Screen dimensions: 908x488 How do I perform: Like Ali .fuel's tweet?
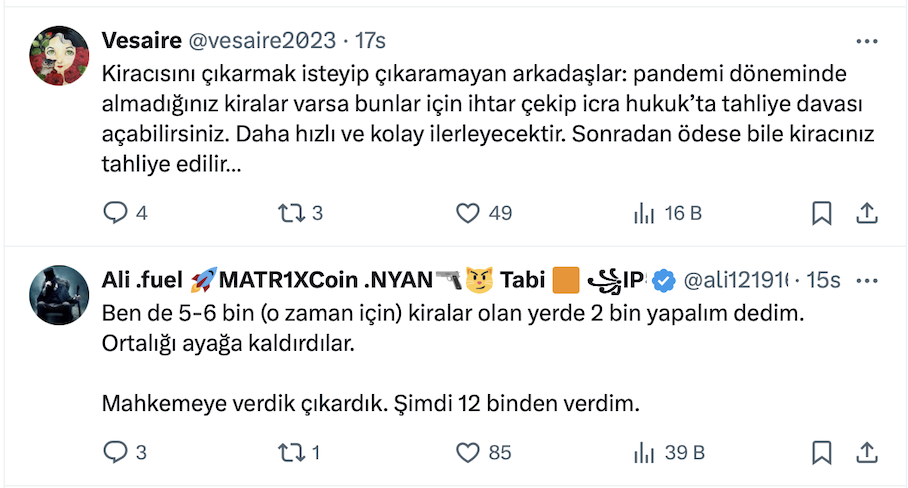click(x=468, y=453)
